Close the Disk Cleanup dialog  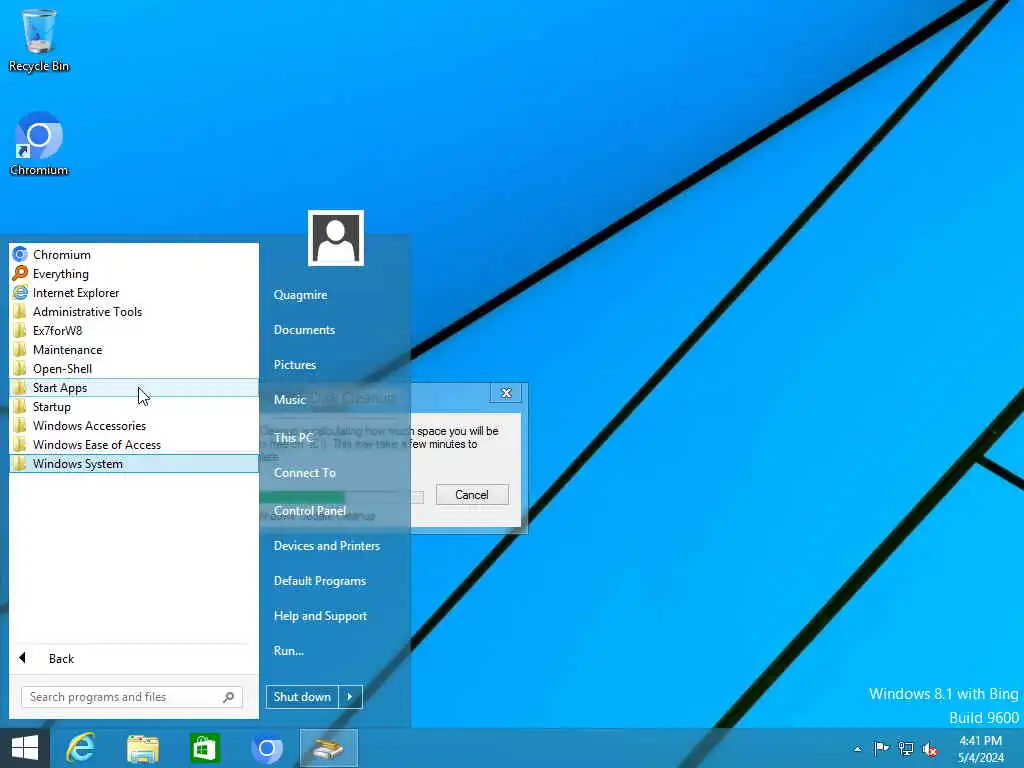pos(506,392)
